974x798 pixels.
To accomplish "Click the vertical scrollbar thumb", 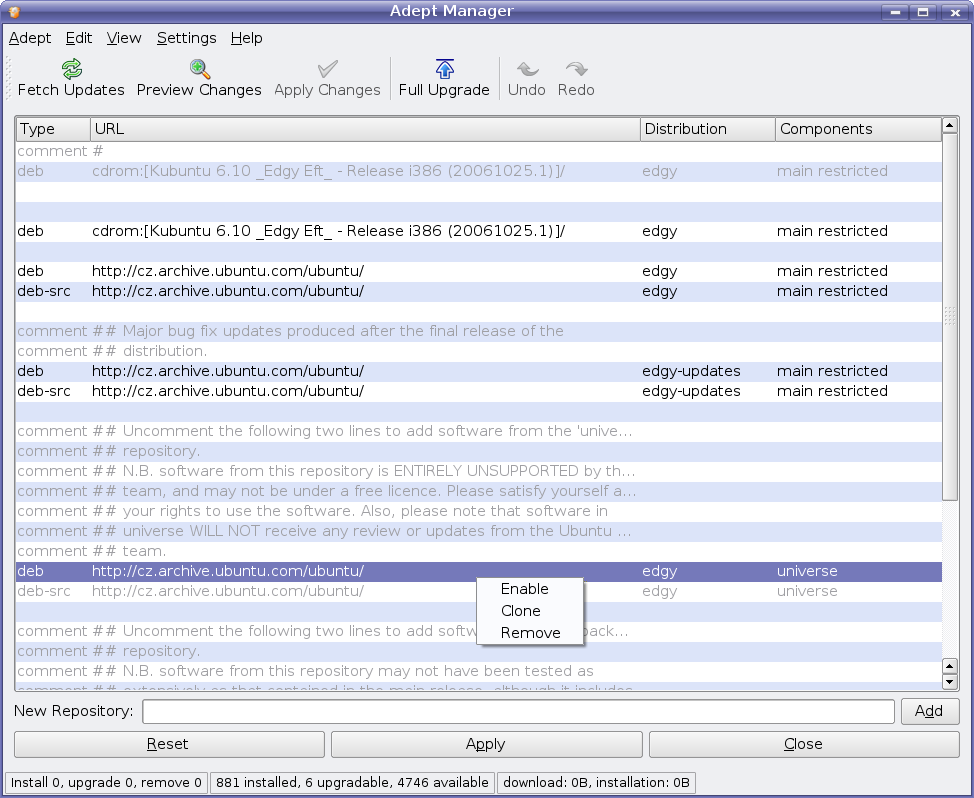I will click(950, 316).
